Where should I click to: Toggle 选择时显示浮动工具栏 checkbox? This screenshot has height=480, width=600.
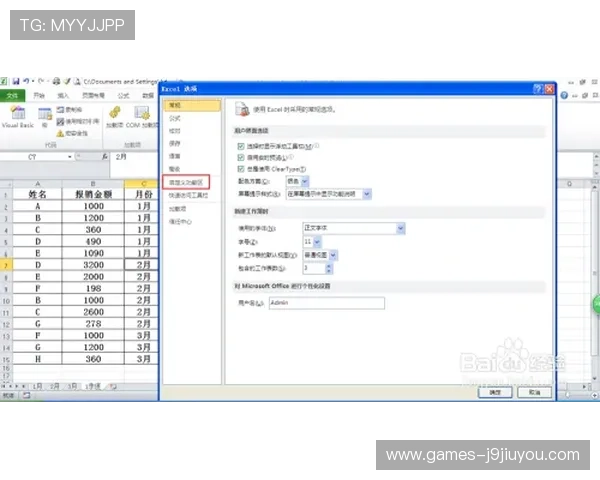click(x=241, y=145)
